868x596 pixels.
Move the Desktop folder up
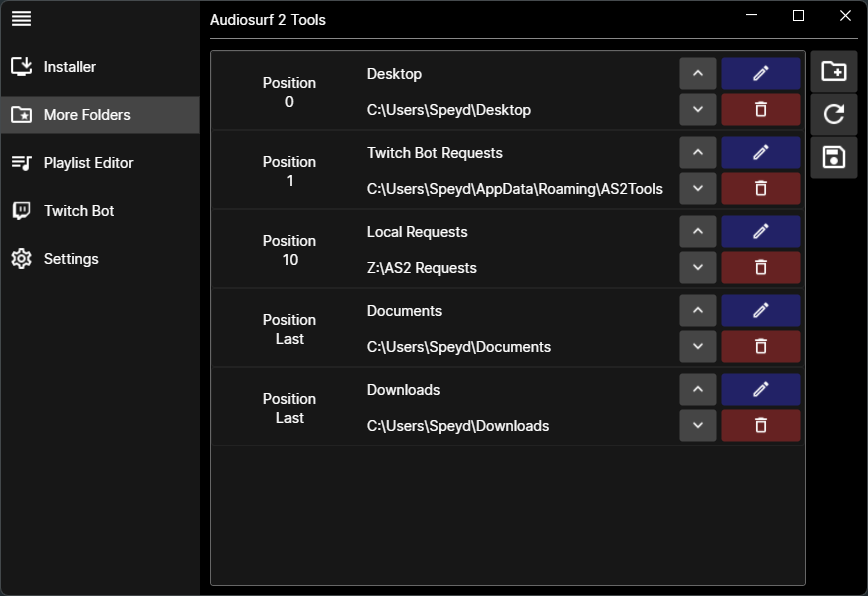click(698, 74)
